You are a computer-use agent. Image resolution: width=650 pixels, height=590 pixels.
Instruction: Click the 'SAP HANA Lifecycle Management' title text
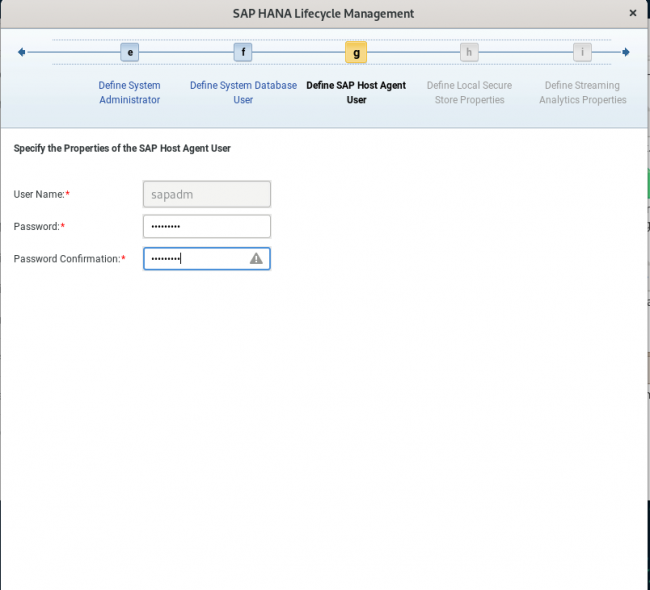[323, 14]
